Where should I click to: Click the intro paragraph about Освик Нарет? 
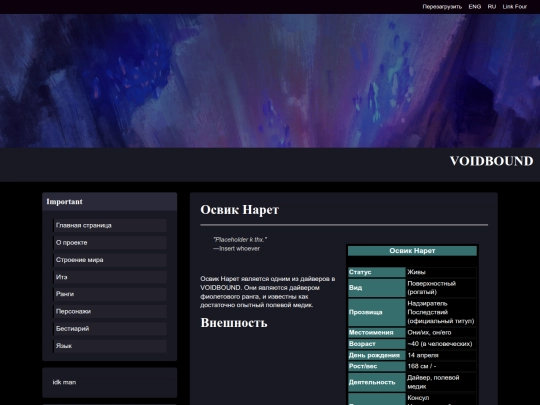point(268,292)
